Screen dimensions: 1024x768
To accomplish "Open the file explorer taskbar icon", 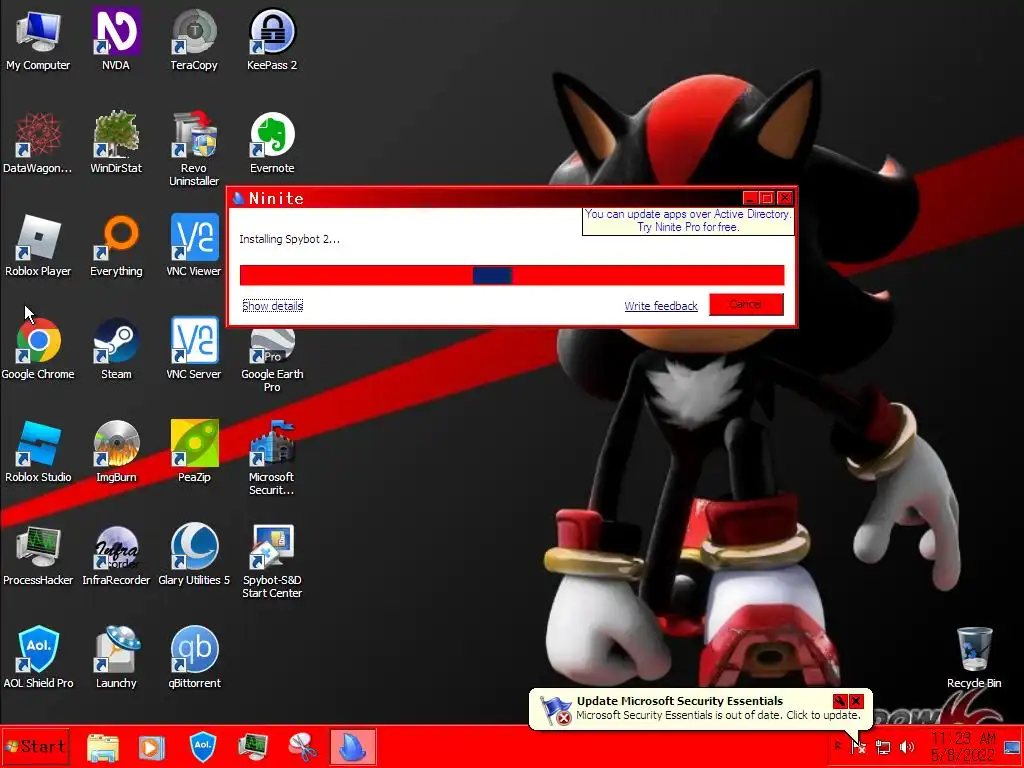I will click(103, 747).
